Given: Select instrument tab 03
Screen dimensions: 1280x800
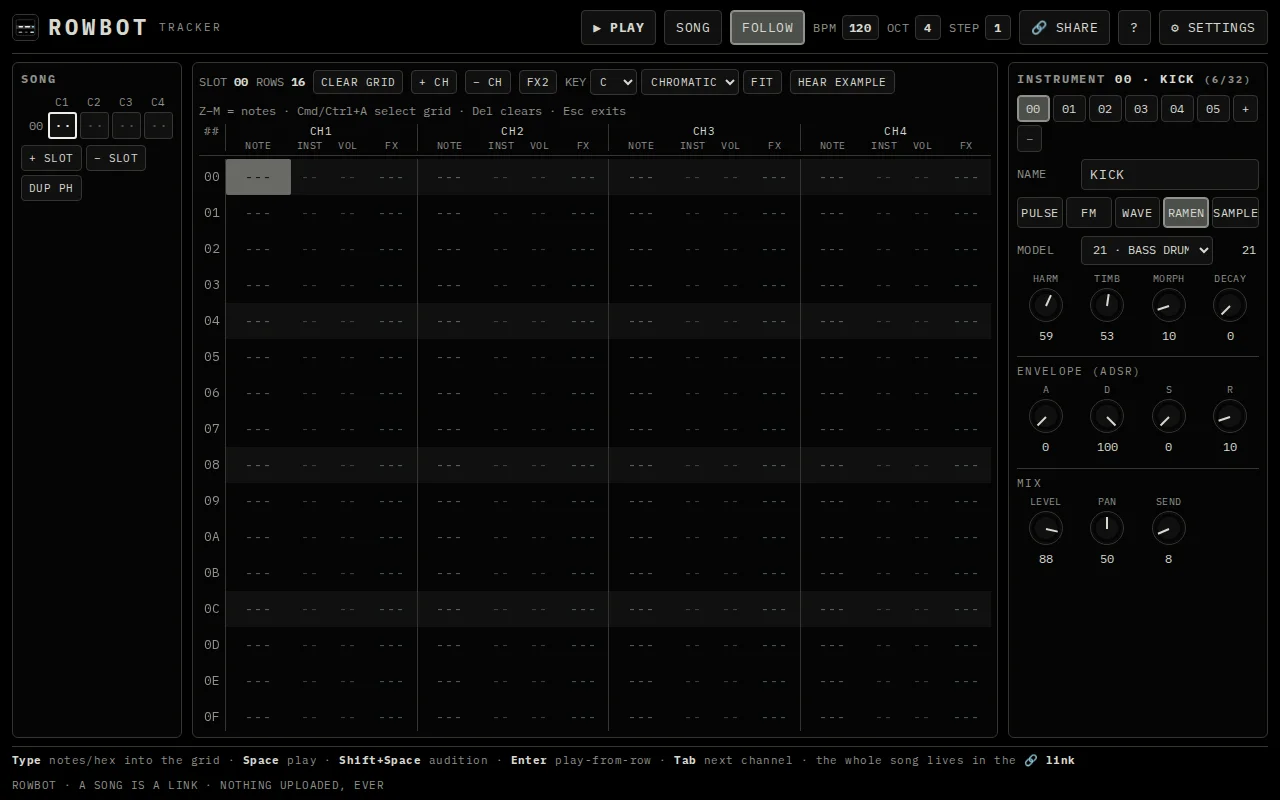Looking at the screenshot, I should click(1141, 109).
